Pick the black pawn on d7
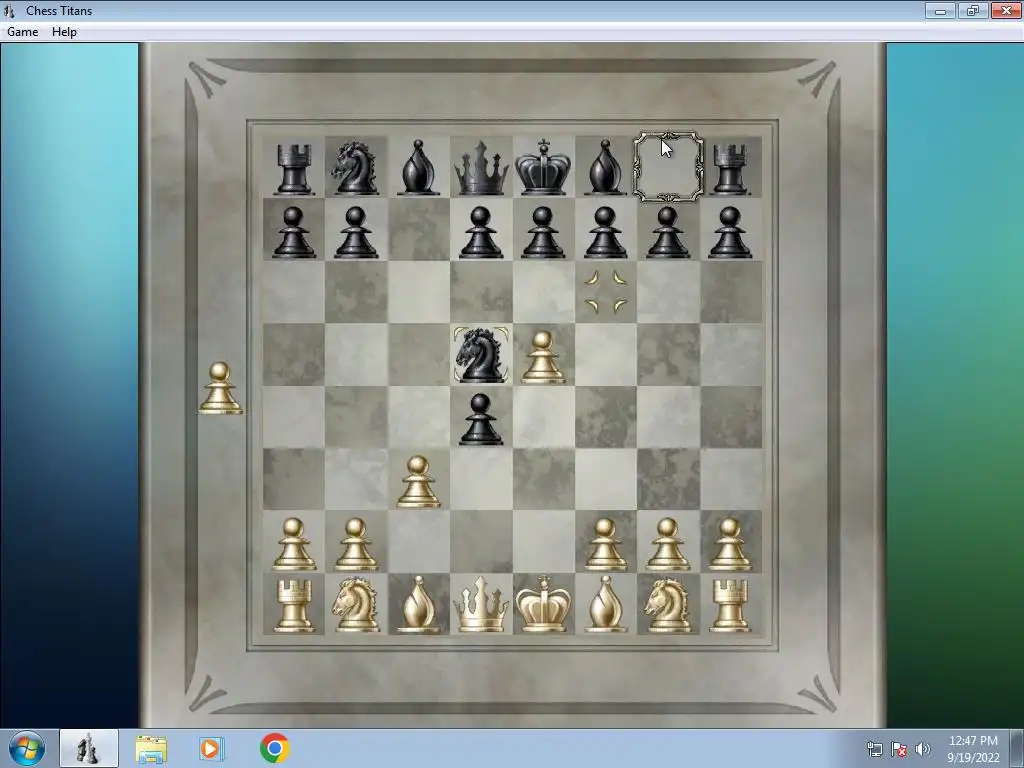Screen dimensions: 1024x768 [x=481, y=232]
